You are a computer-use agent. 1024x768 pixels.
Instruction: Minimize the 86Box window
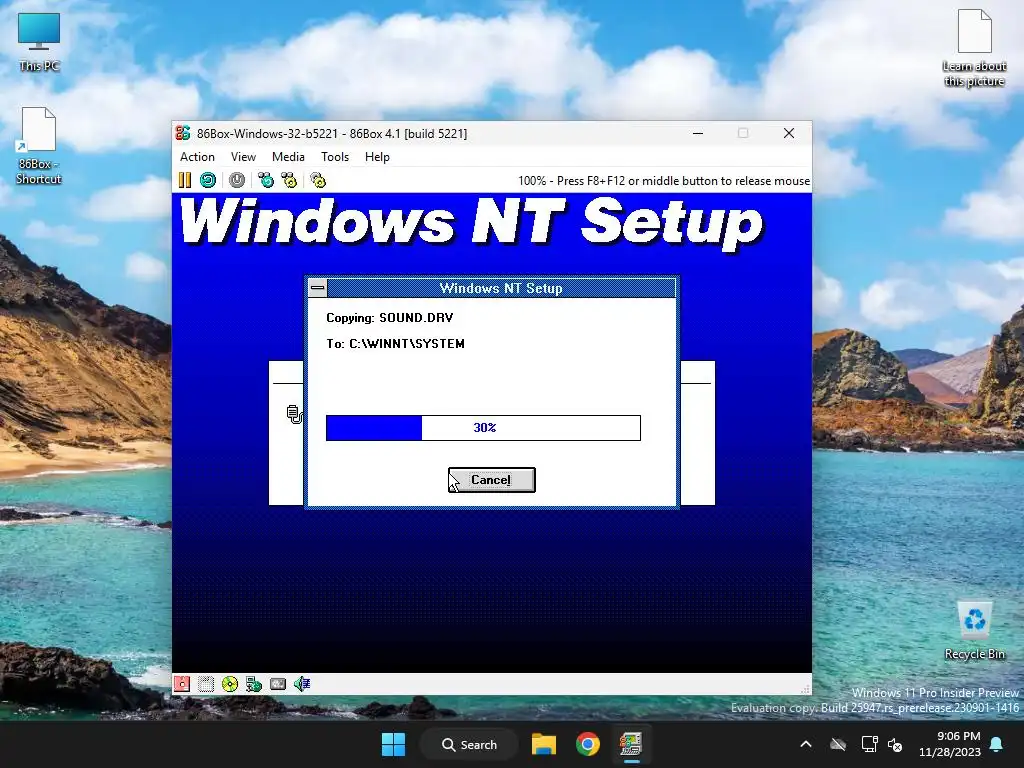pyautogui.click(x=698, y=133)
